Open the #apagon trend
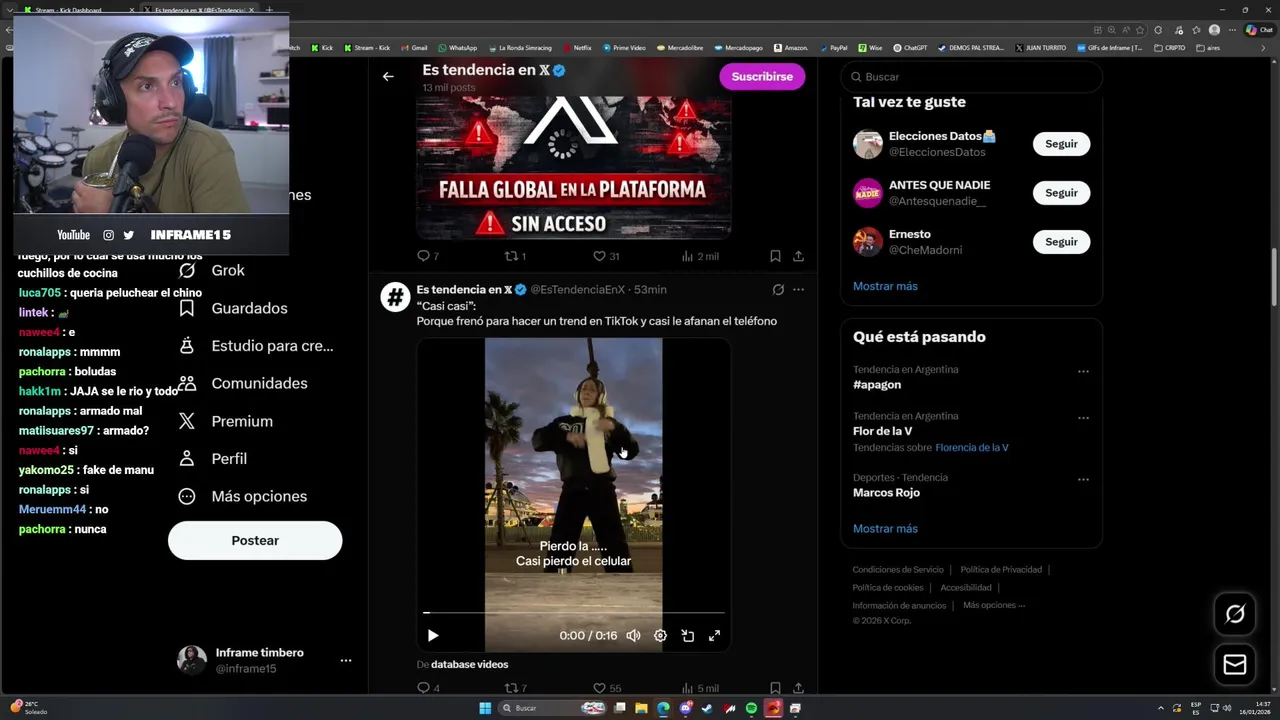The width and height of the screenshot is (1280, 720). point(877,384)
